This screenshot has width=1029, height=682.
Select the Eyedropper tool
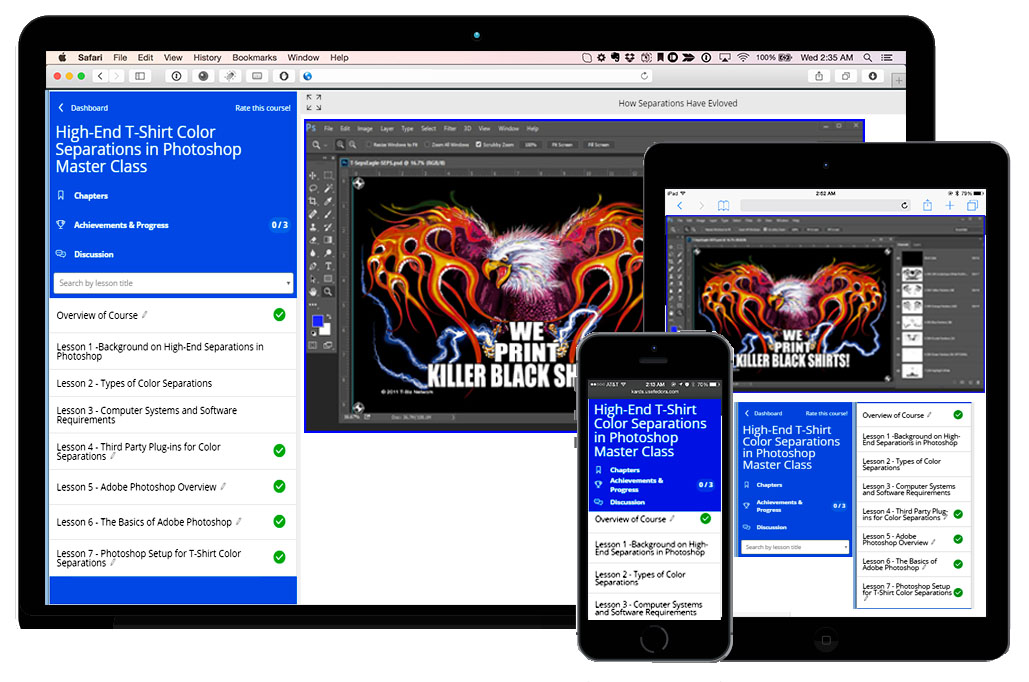pyautogui.click(x=328, y=202)
